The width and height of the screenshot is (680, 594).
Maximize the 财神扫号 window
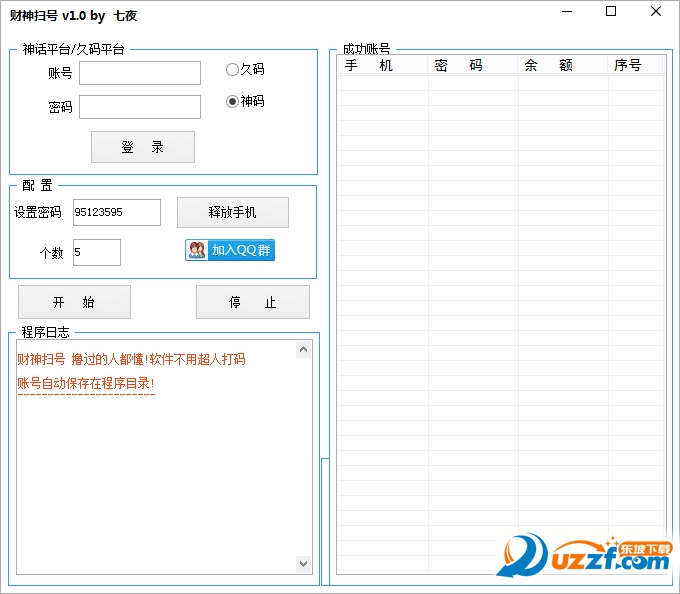tap(611, 12)
